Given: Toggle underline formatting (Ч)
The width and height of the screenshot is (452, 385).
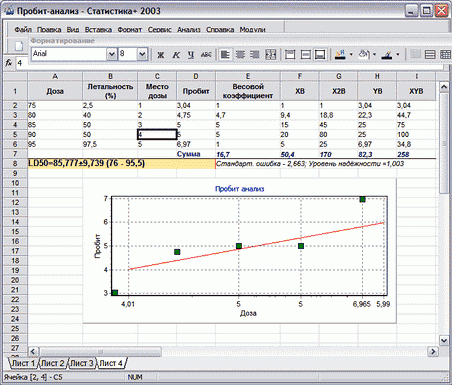Looking at the screenshot, I should click(x=191, y=55).
